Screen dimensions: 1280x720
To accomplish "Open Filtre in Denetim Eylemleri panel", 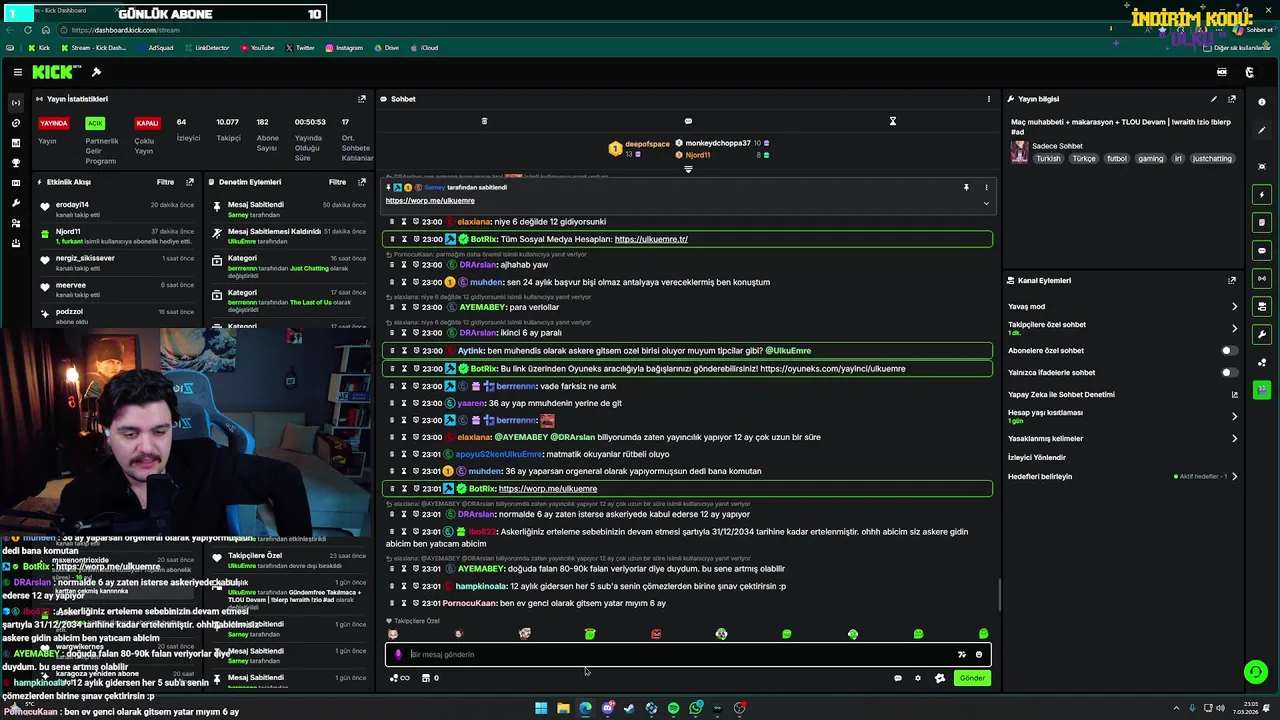I will (x=337, y=182).
